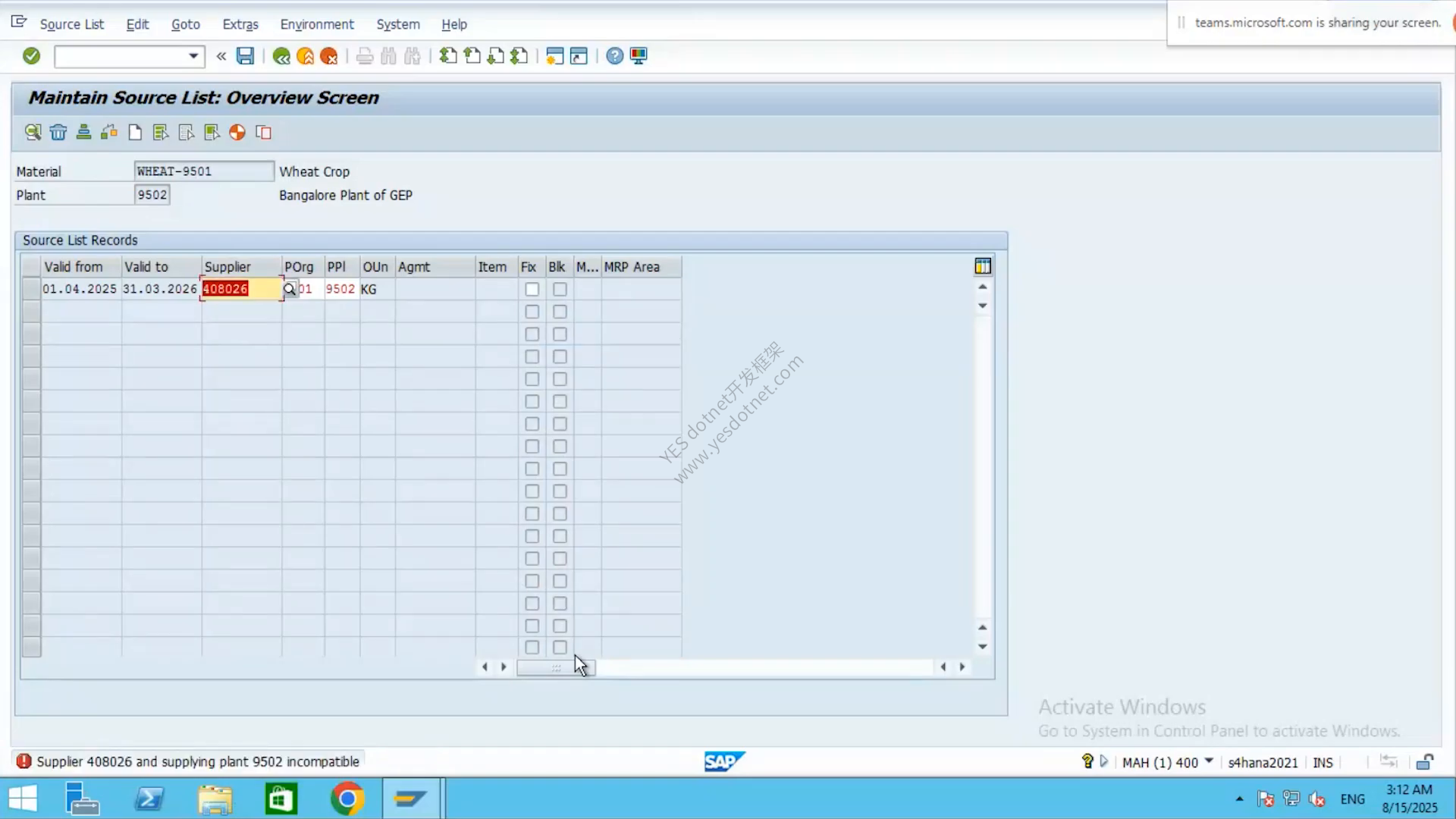Click the green Back arrow icon
1456x819 pixels.
point(281,56)
